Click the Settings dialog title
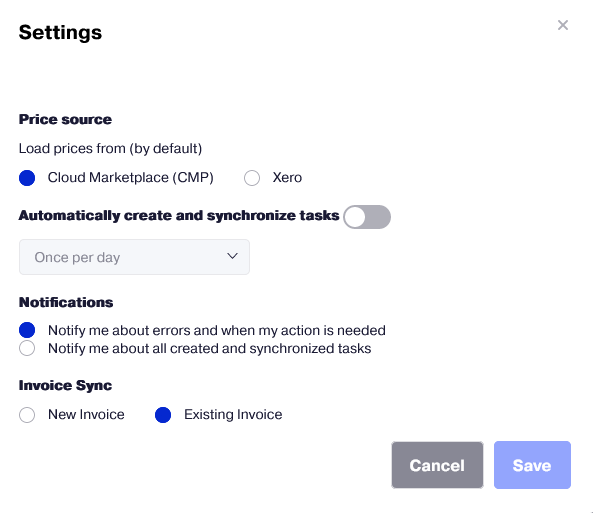Viewport: 593px width, 513px height. (61, 33)
